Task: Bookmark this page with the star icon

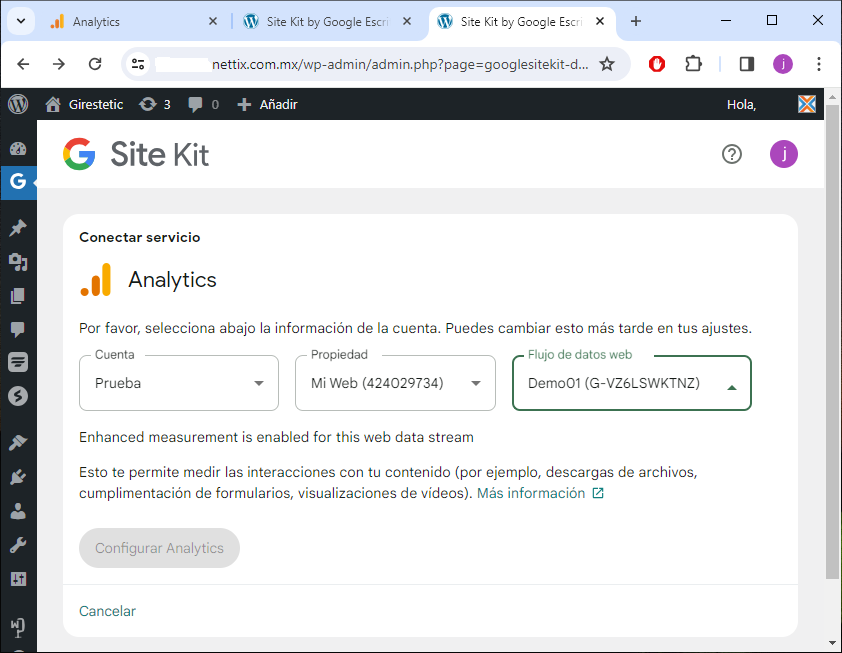Action: (606, 64)
